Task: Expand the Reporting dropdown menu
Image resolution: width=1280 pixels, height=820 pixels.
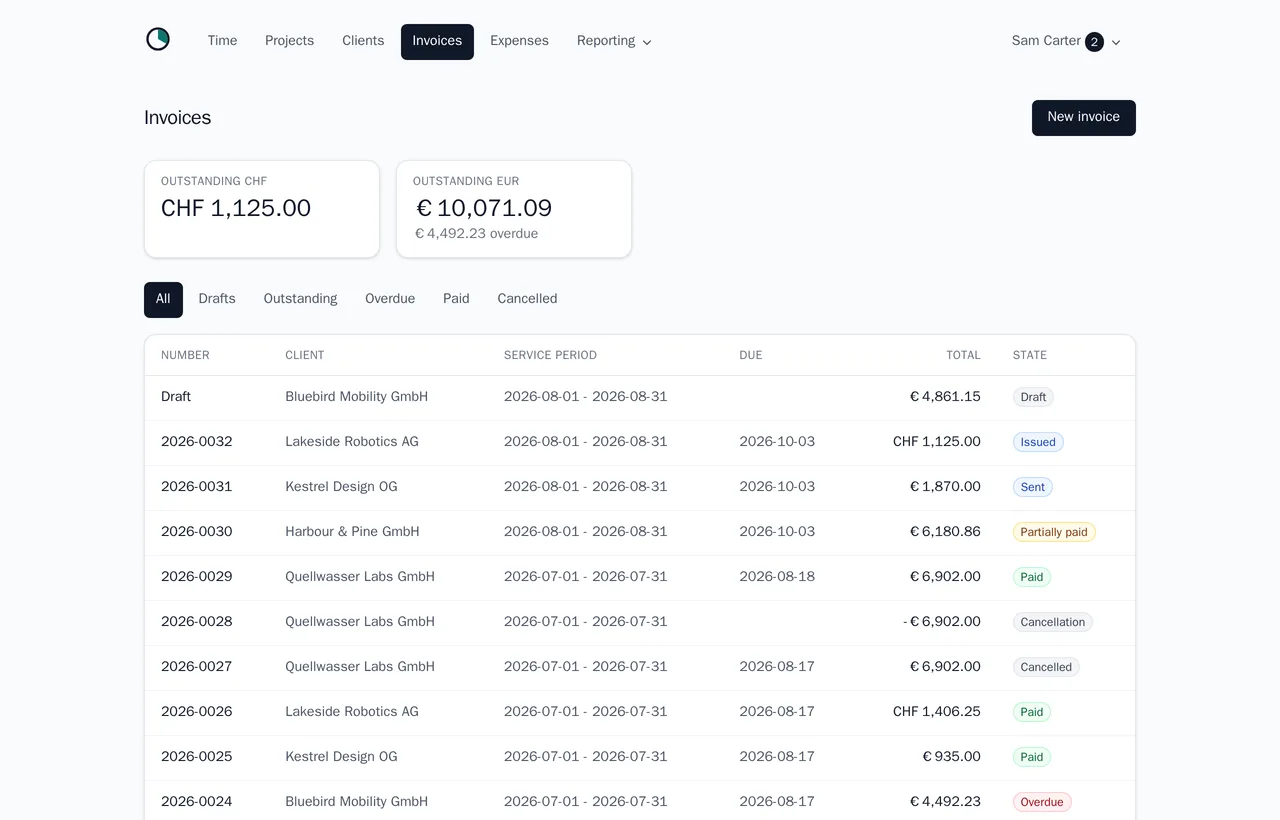Action: point(614,41)
